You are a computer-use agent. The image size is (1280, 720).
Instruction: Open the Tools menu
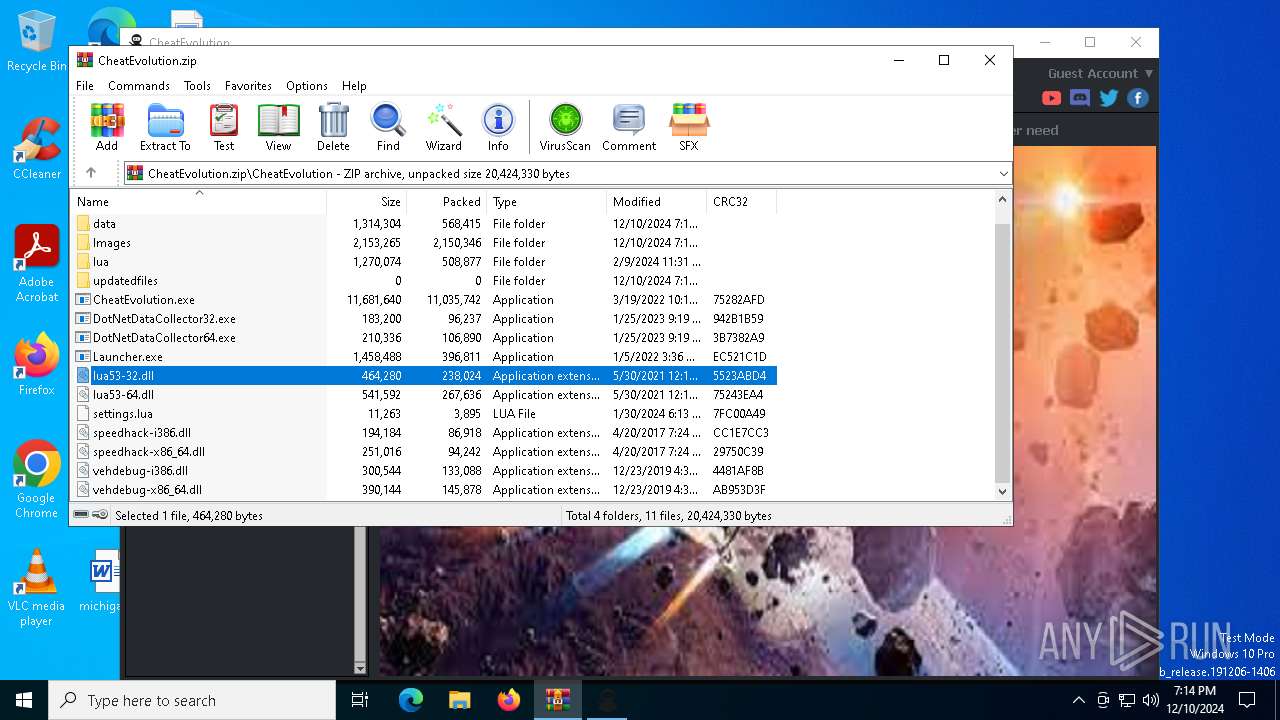click(x=197, y=86)
